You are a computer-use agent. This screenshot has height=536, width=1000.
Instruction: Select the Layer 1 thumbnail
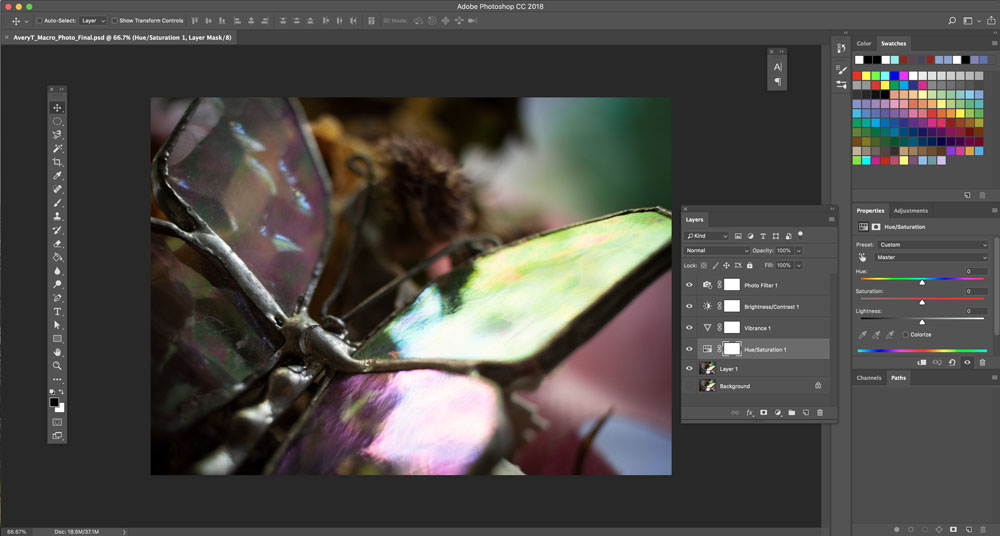coord(707,368)
